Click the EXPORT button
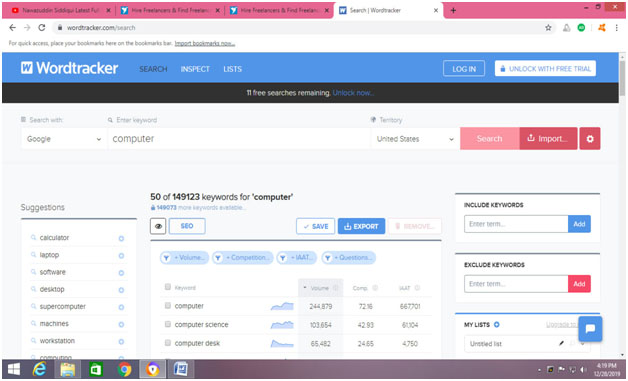Image resolution: width=628 pixels, height=381 pixels. (x=361, y=226)
